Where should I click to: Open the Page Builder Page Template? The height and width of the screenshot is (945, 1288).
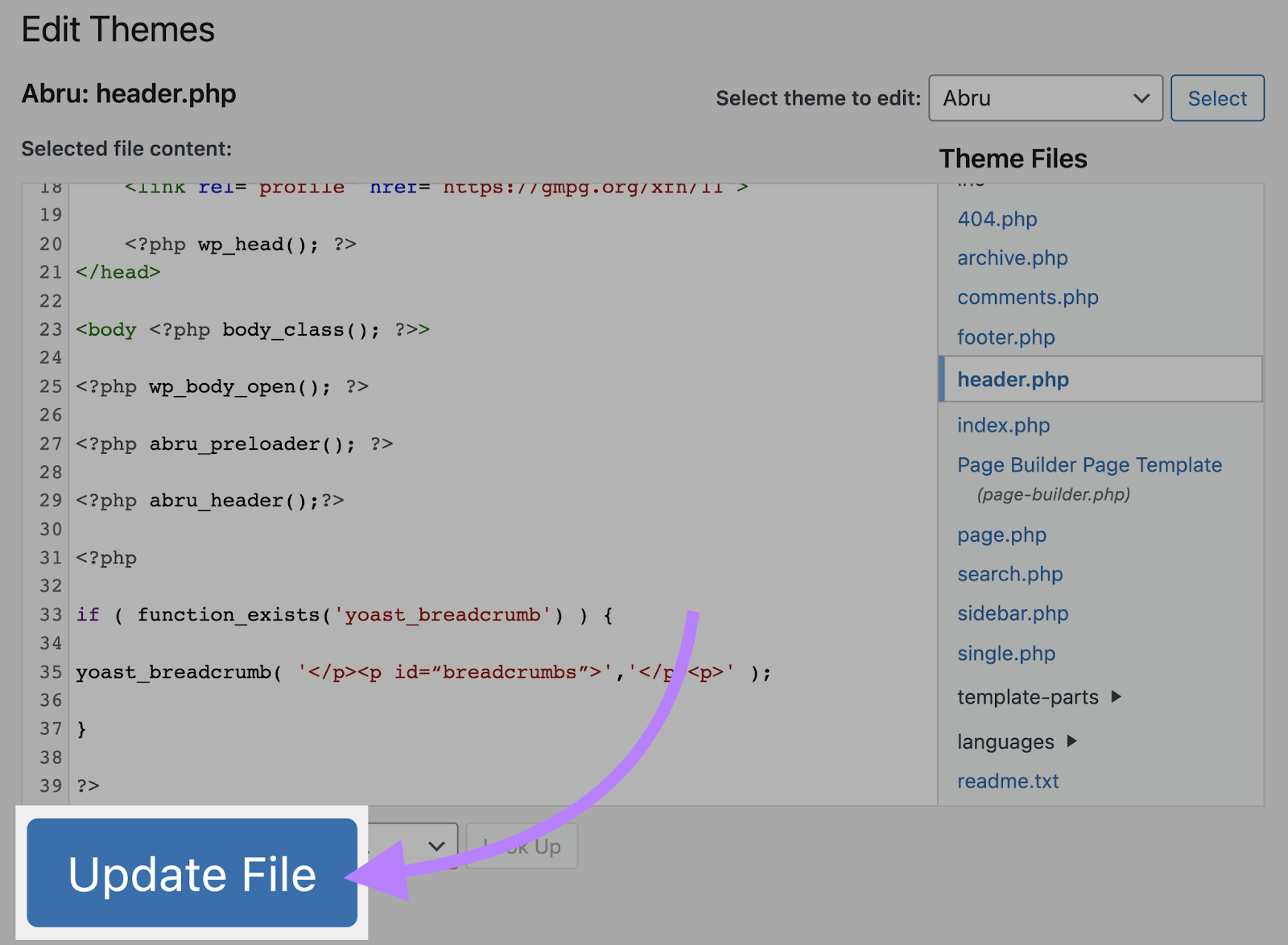point(1089,465)
